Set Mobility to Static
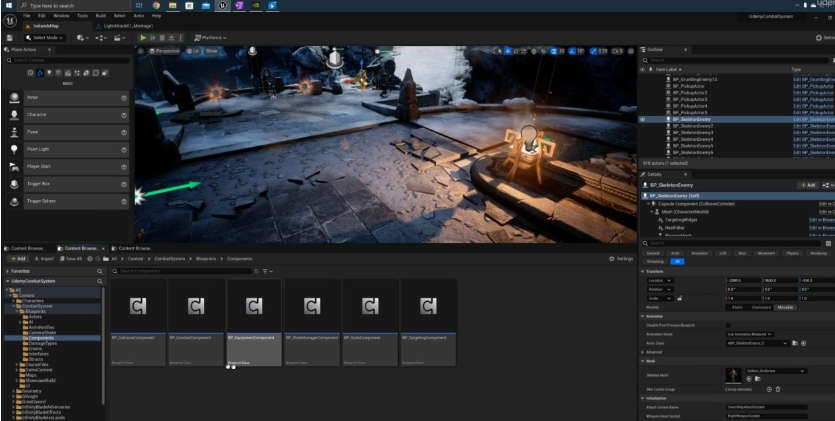Image resolution: width=835 pixels, height=421 pixels. (x=738, y=308)
